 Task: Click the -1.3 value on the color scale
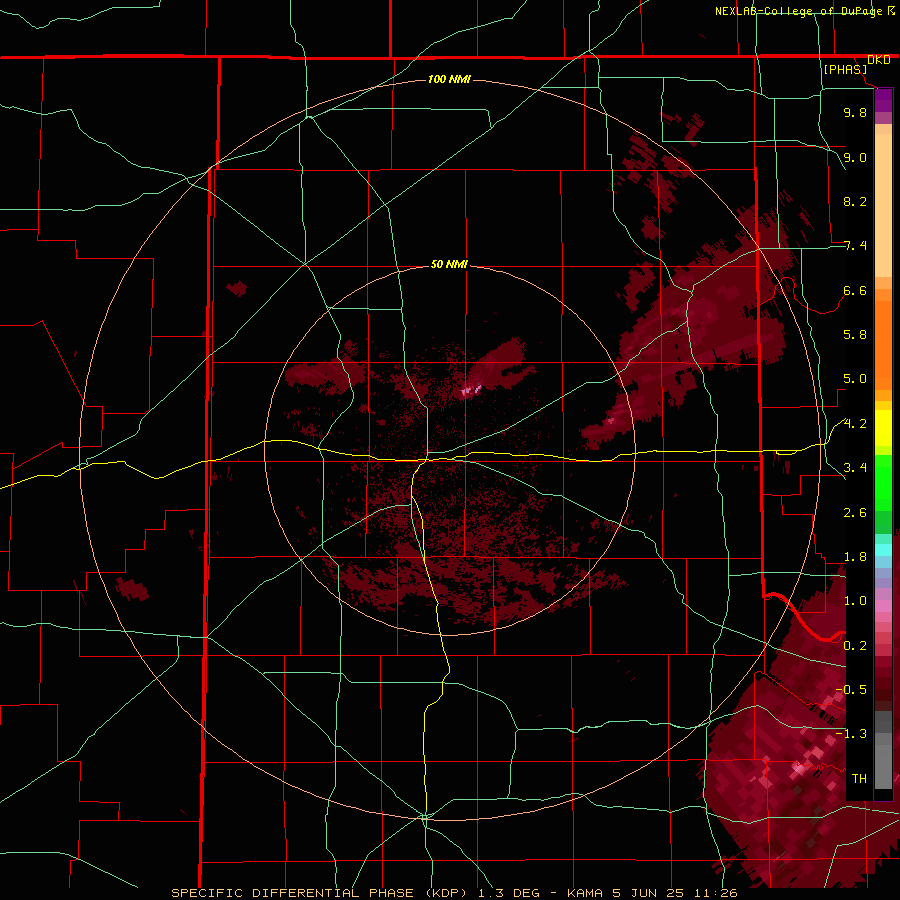coord(851,734)
